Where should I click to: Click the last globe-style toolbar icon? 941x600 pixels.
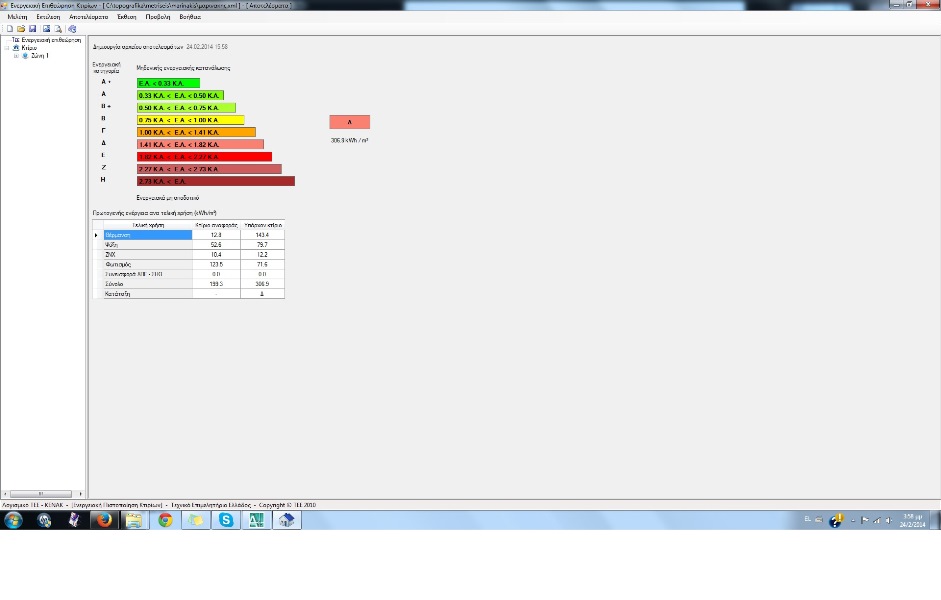(x=72, y=29)
